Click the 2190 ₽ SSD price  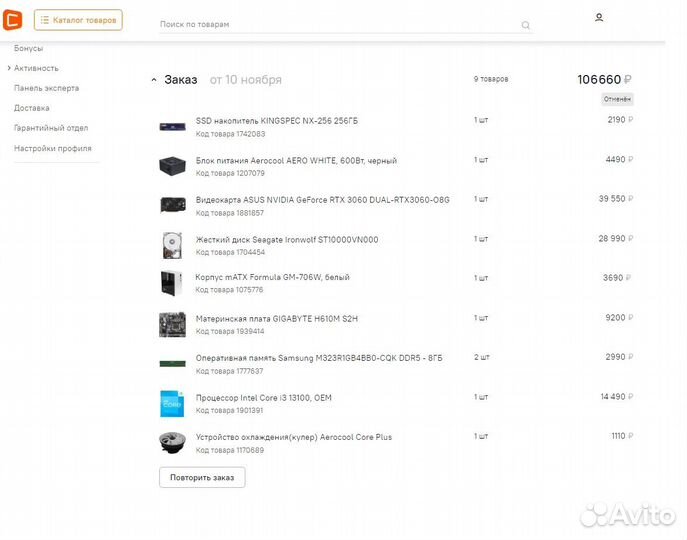pyautogui.click(x=620, y=120)
